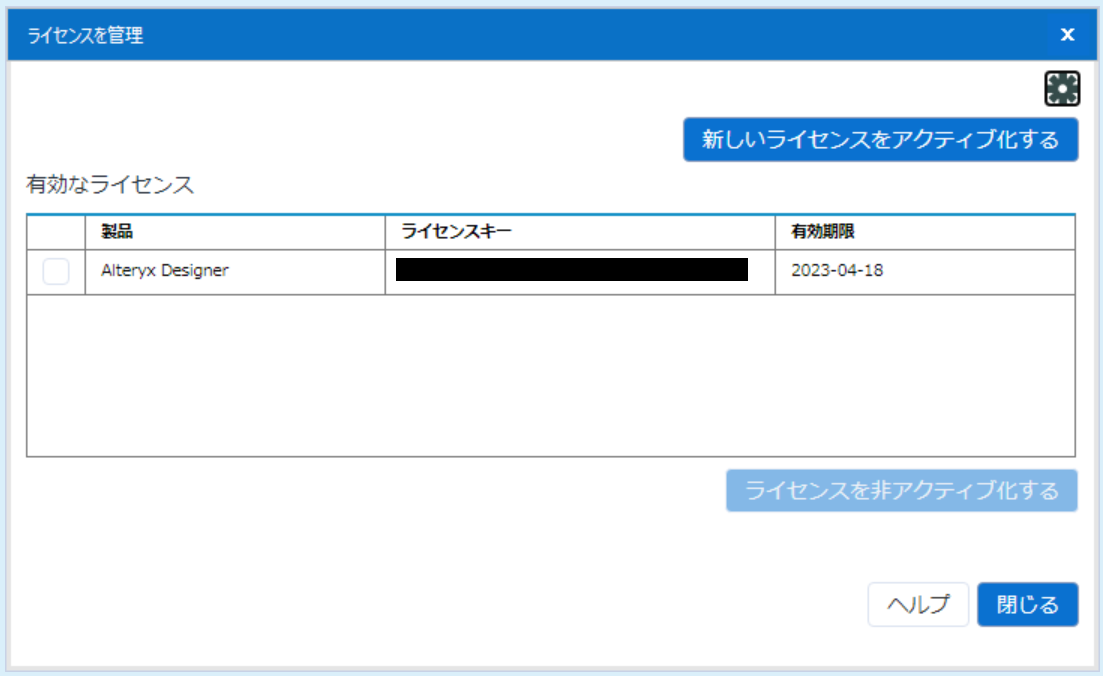Activate a new license via the blue button
1103x676 pixels.
click(880, 140)
